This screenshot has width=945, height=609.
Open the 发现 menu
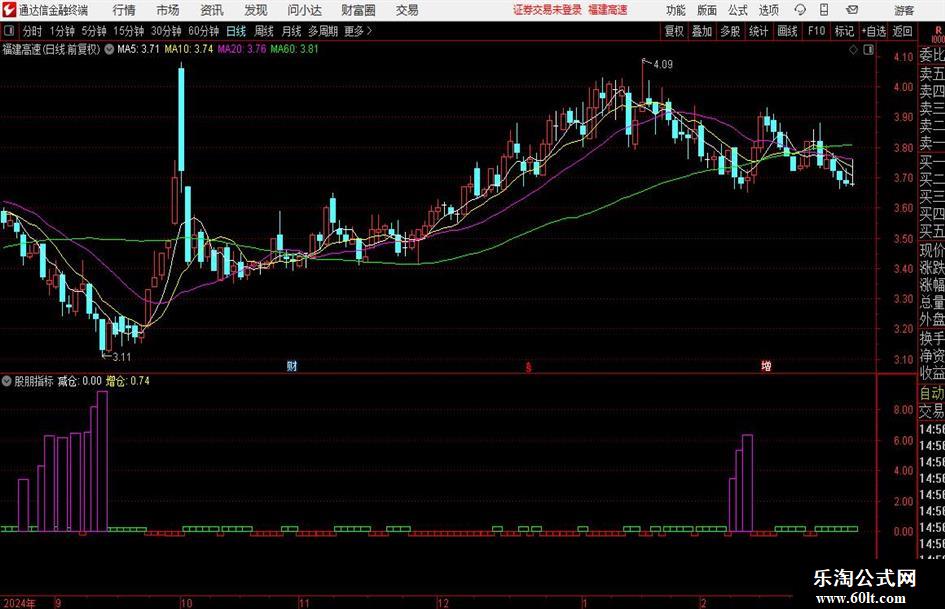pyautogui.click(x=256, y=10)
